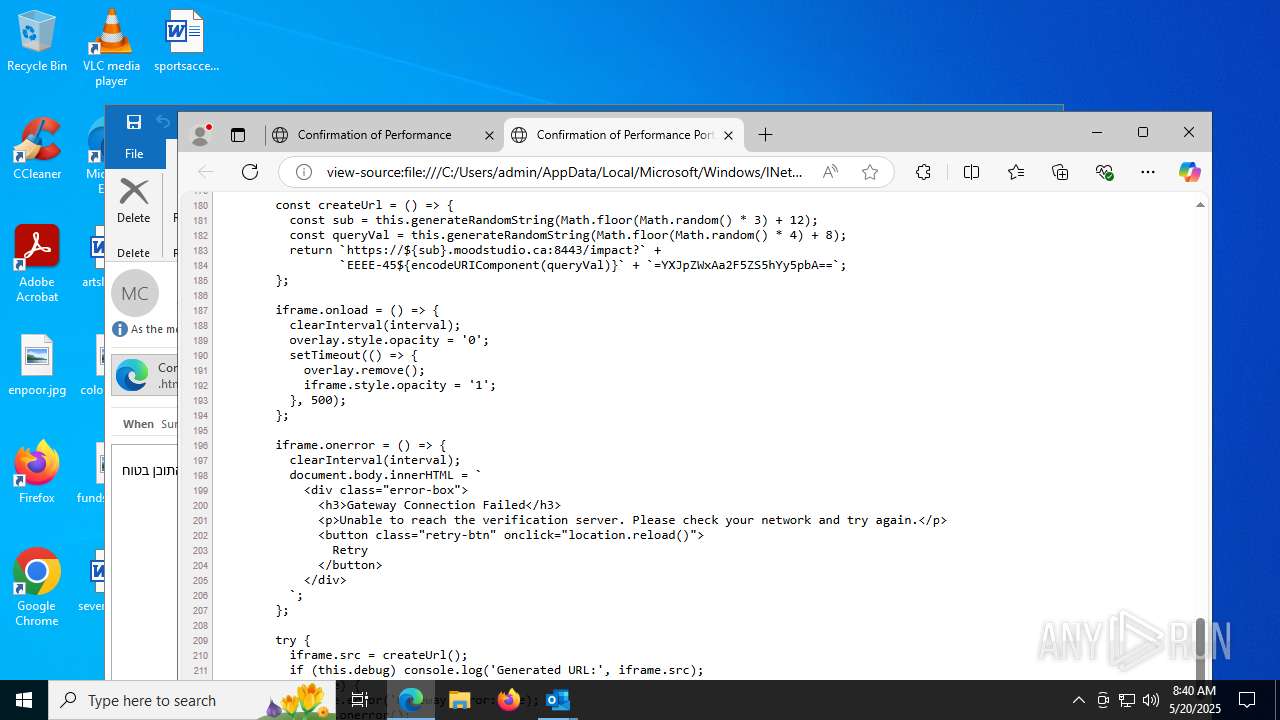Click the scrollbar up arrow
The width and height of the screenshot is (1280, 720).
(x=1201, y=204)
